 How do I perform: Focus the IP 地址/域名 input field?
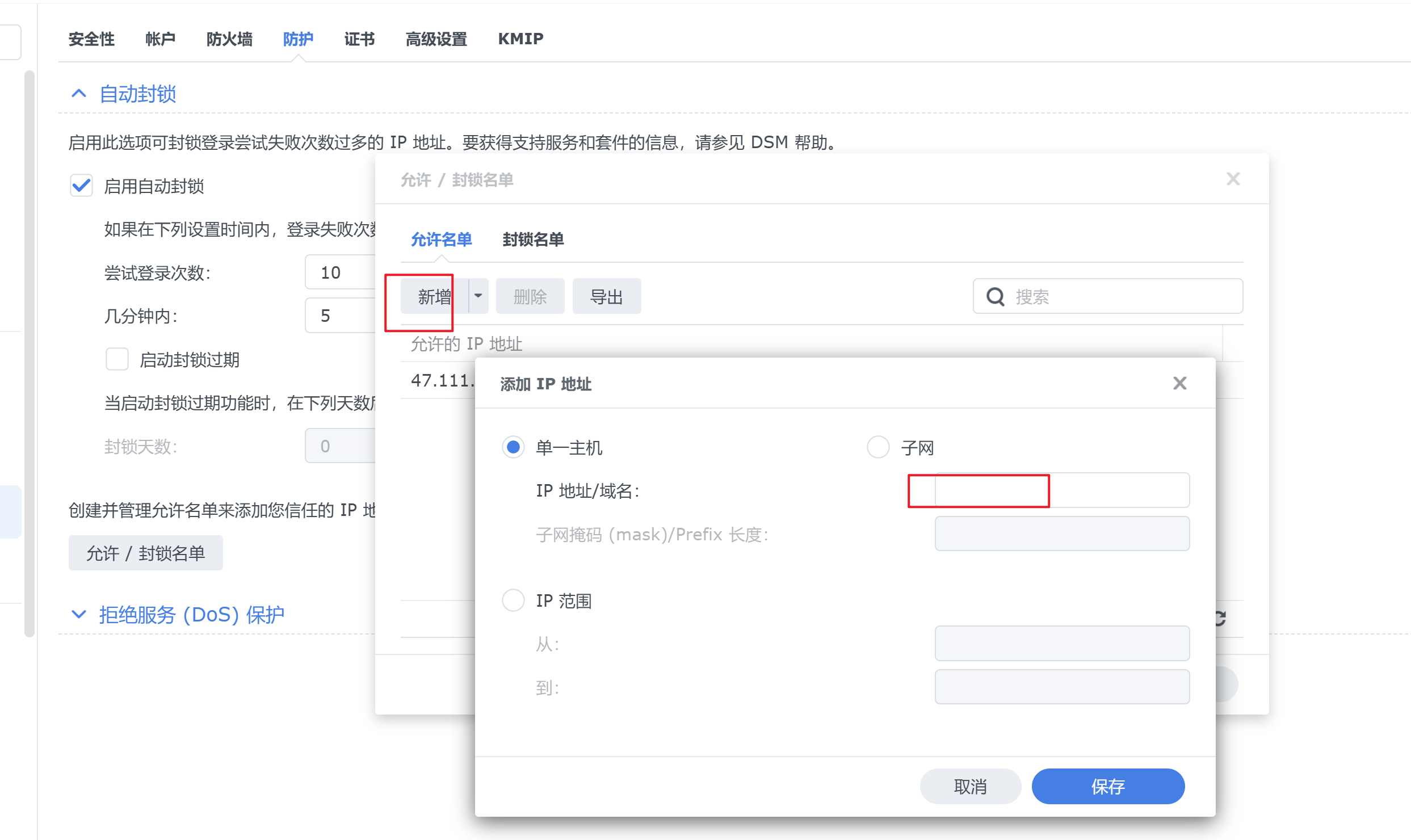(1061, 490)
